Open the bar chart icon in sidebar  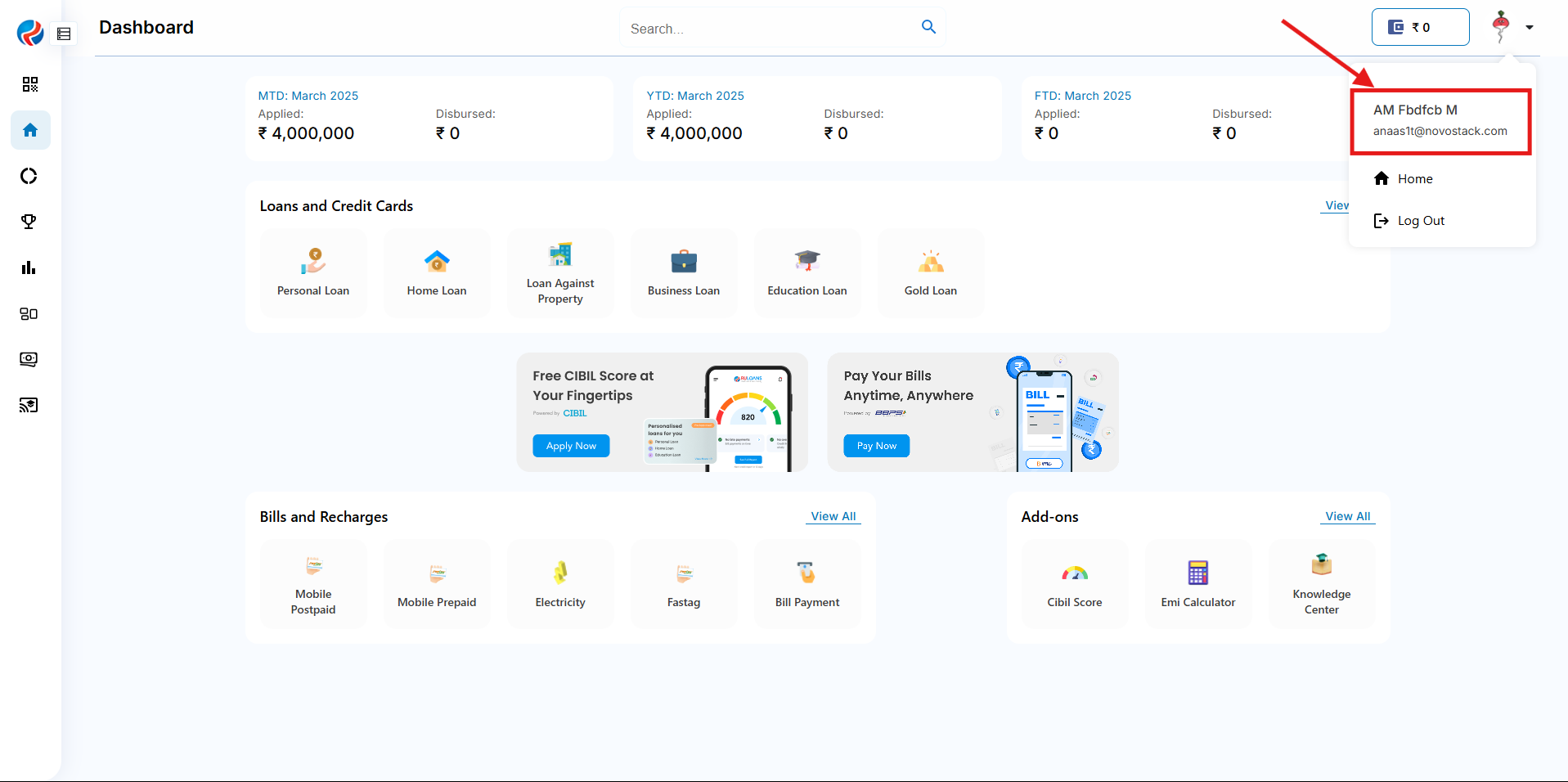pyautogui.click(x=29, y=267)
